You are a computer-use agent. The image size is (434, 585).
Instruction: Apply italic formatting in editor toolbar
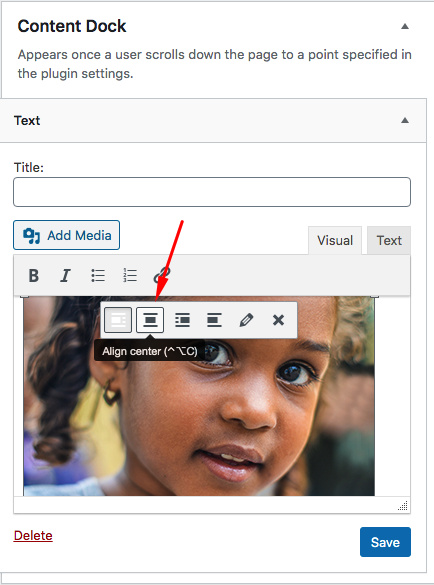[x=65, y=276]
